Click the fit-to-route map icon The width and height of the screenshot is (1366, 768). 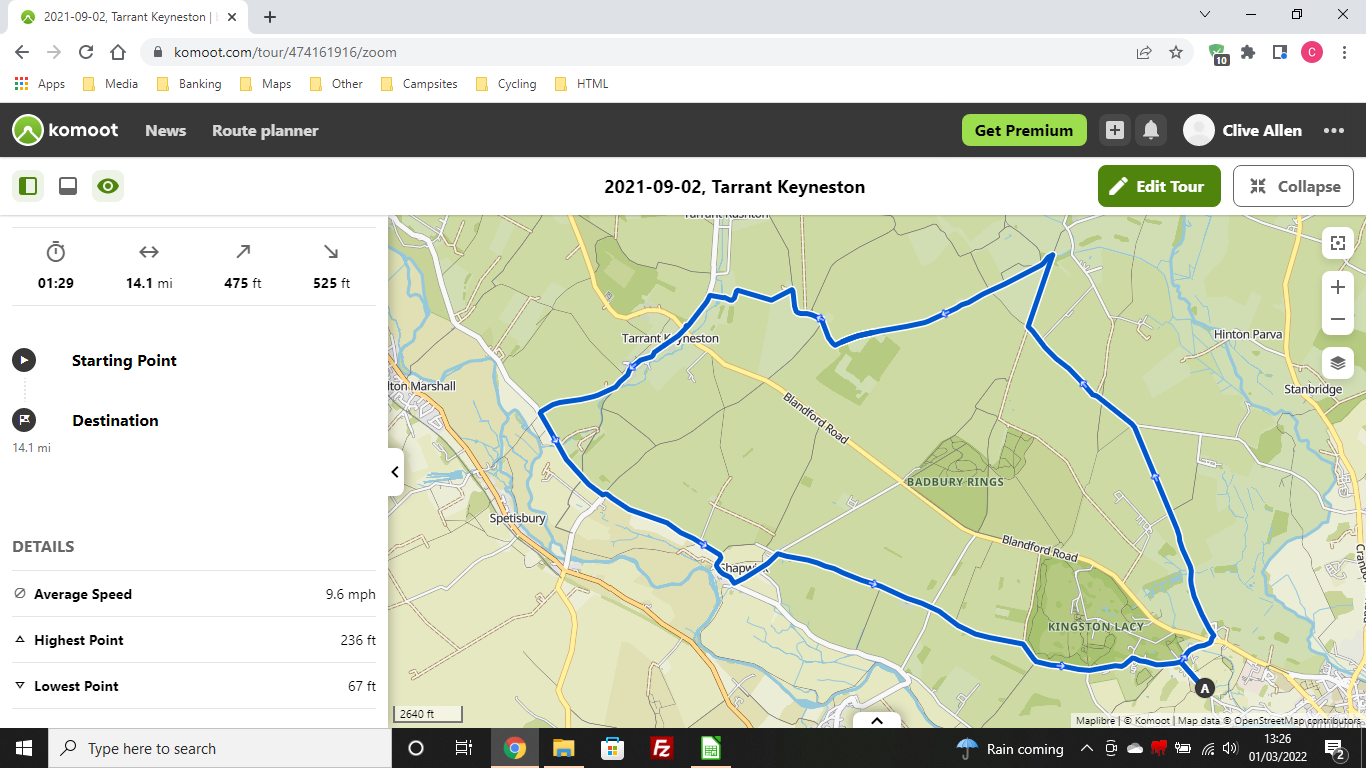pos(1338,243)
